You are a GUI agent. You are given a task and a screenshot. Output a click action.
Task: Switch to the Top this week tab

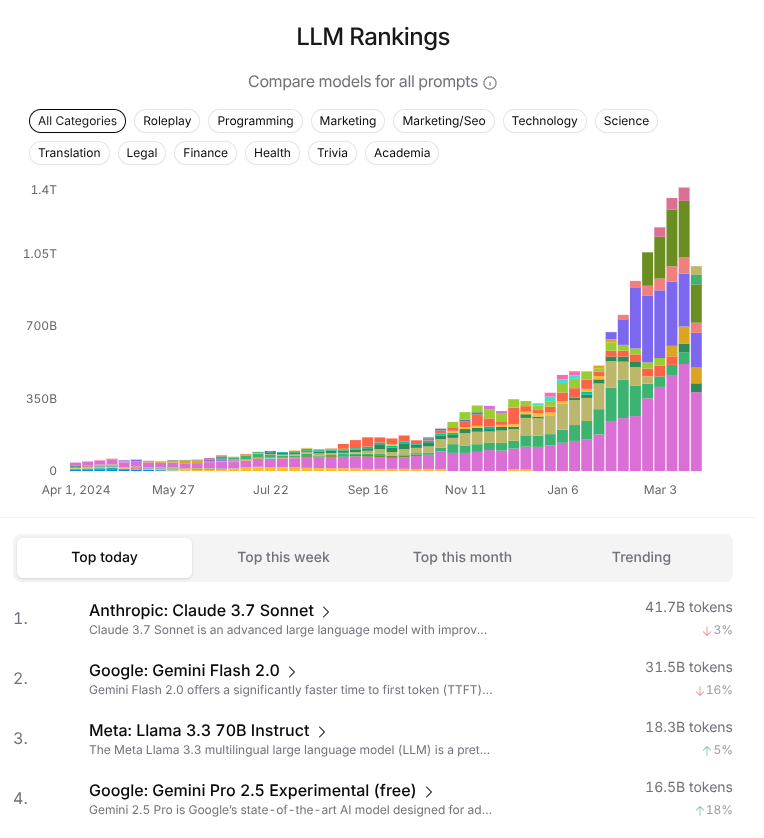(283, 557)
